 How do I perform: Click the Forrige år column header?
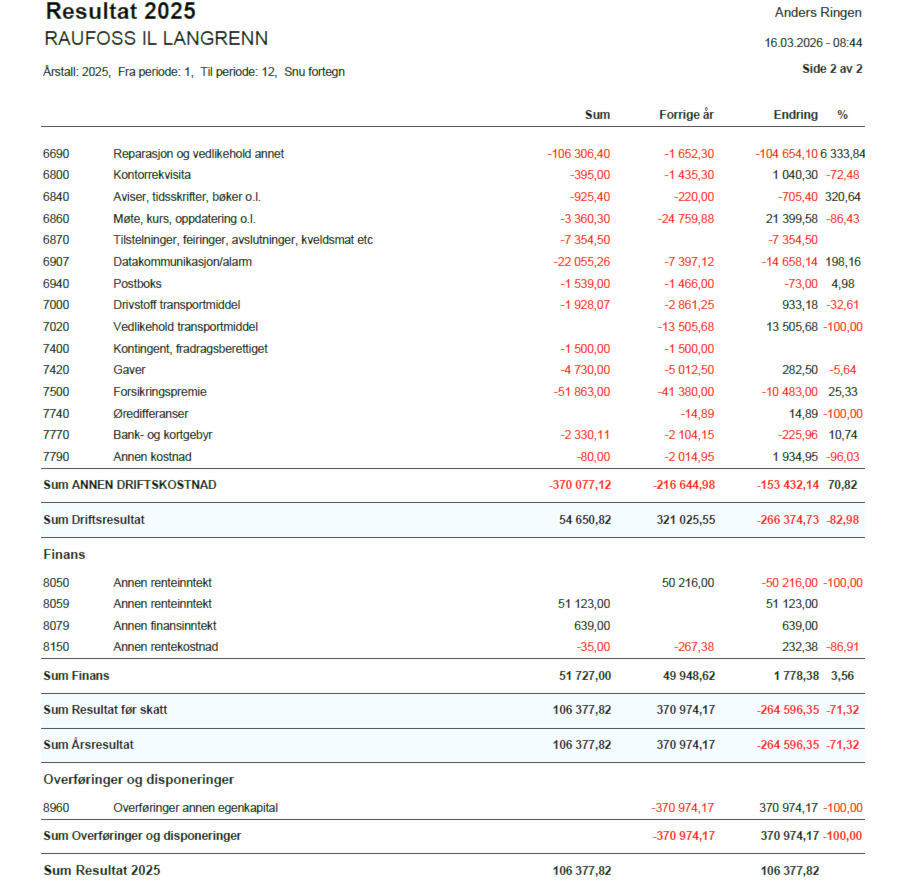(x=686, y=115)
